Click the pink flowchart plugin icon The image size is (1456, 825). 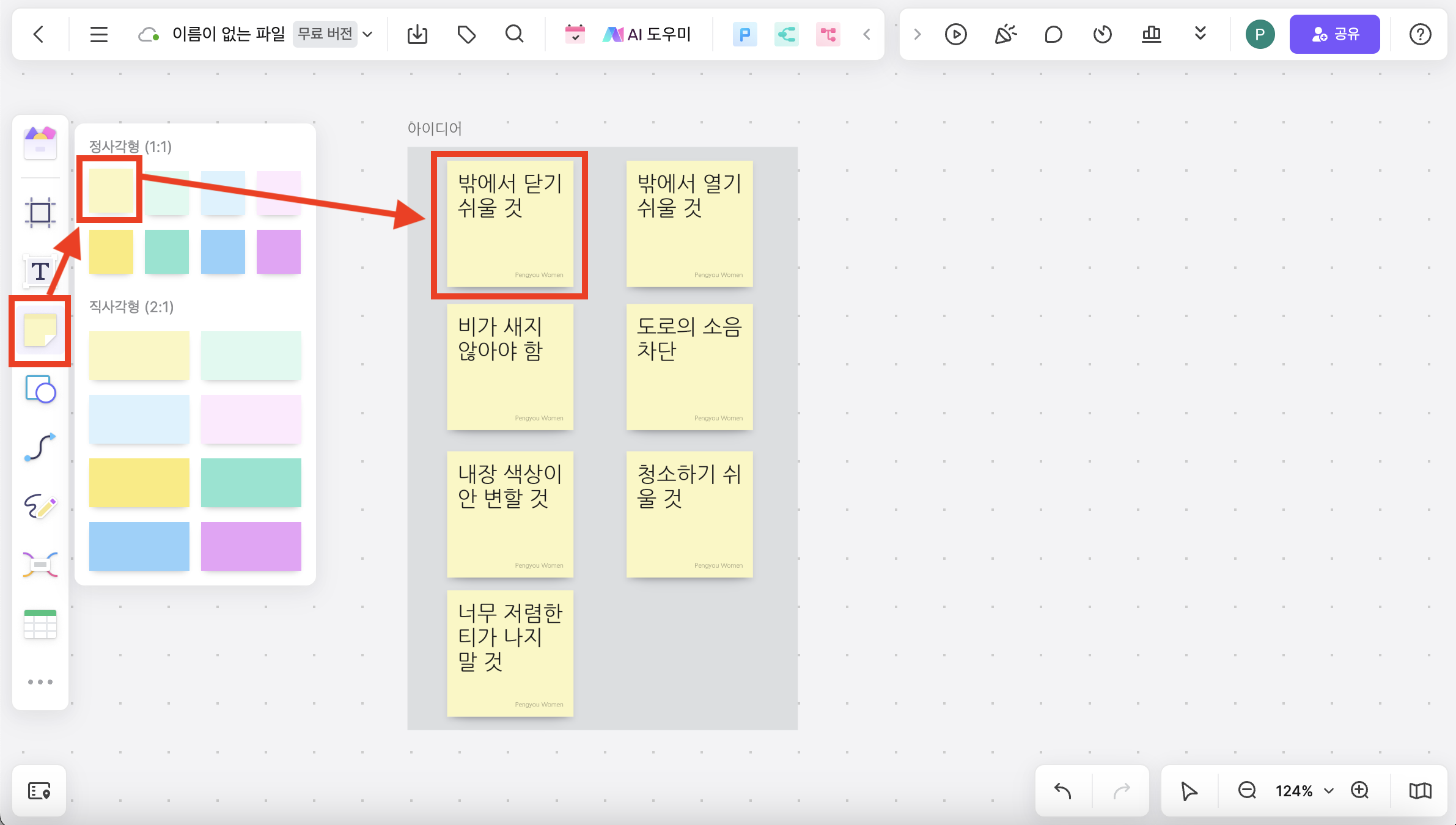[828, 34]
